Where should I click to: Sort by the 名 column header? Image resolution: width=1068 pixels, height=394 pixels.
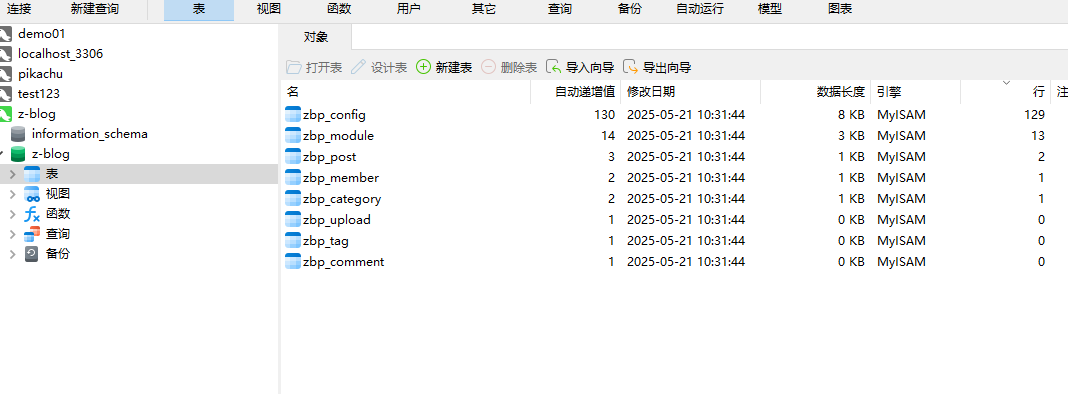point(405,92)
